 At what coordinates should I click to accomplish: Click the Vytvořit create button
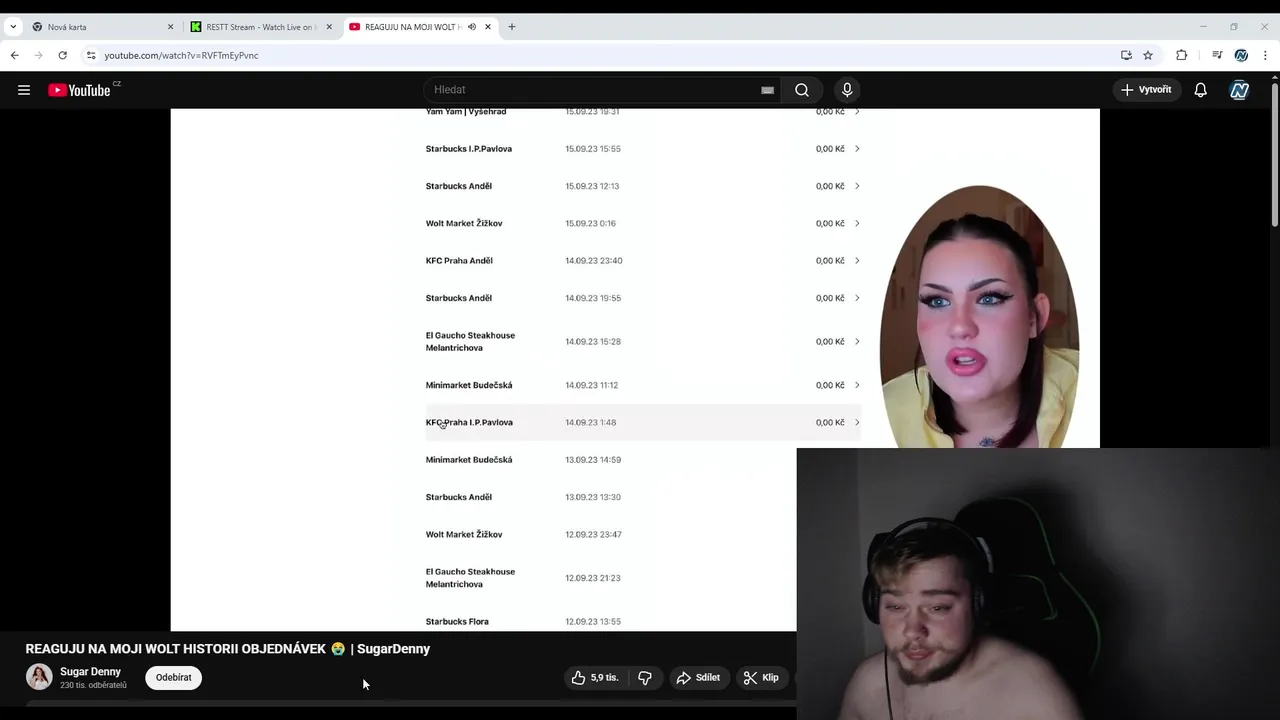pyautogui.click(x=1146, y=90)
